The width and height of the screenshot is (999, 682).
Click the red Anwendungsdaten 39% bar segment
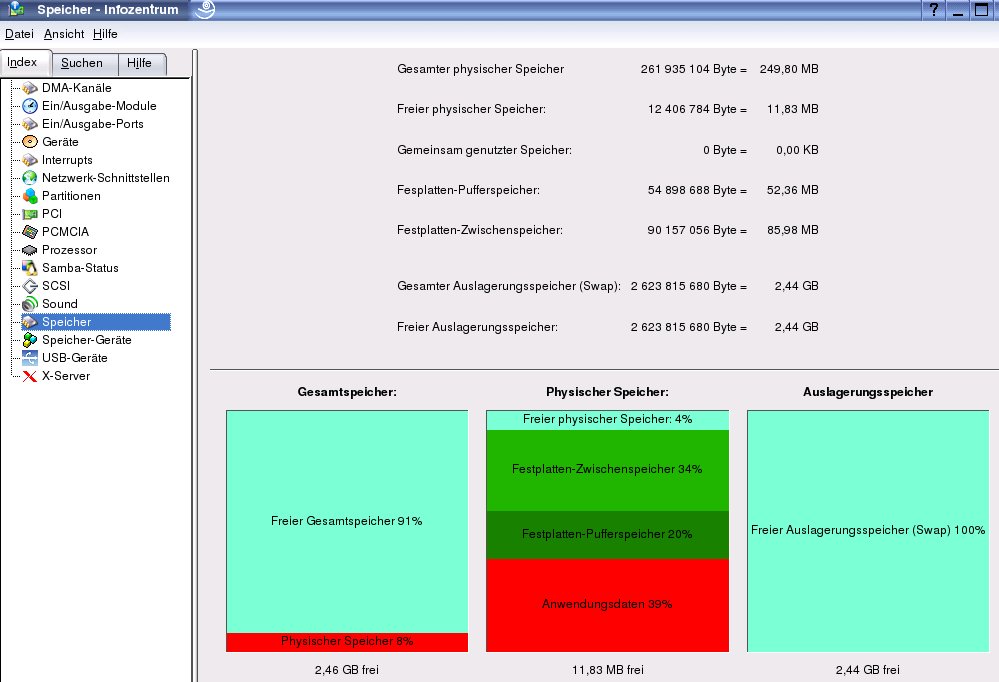[x=607, y=605]
